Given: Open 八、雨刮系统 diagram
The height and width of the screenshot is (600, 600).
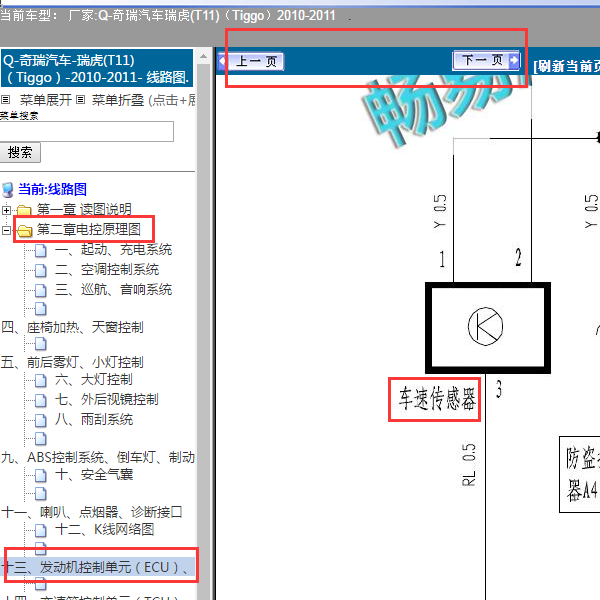Looking at the screenshot, I should (94, 419).
